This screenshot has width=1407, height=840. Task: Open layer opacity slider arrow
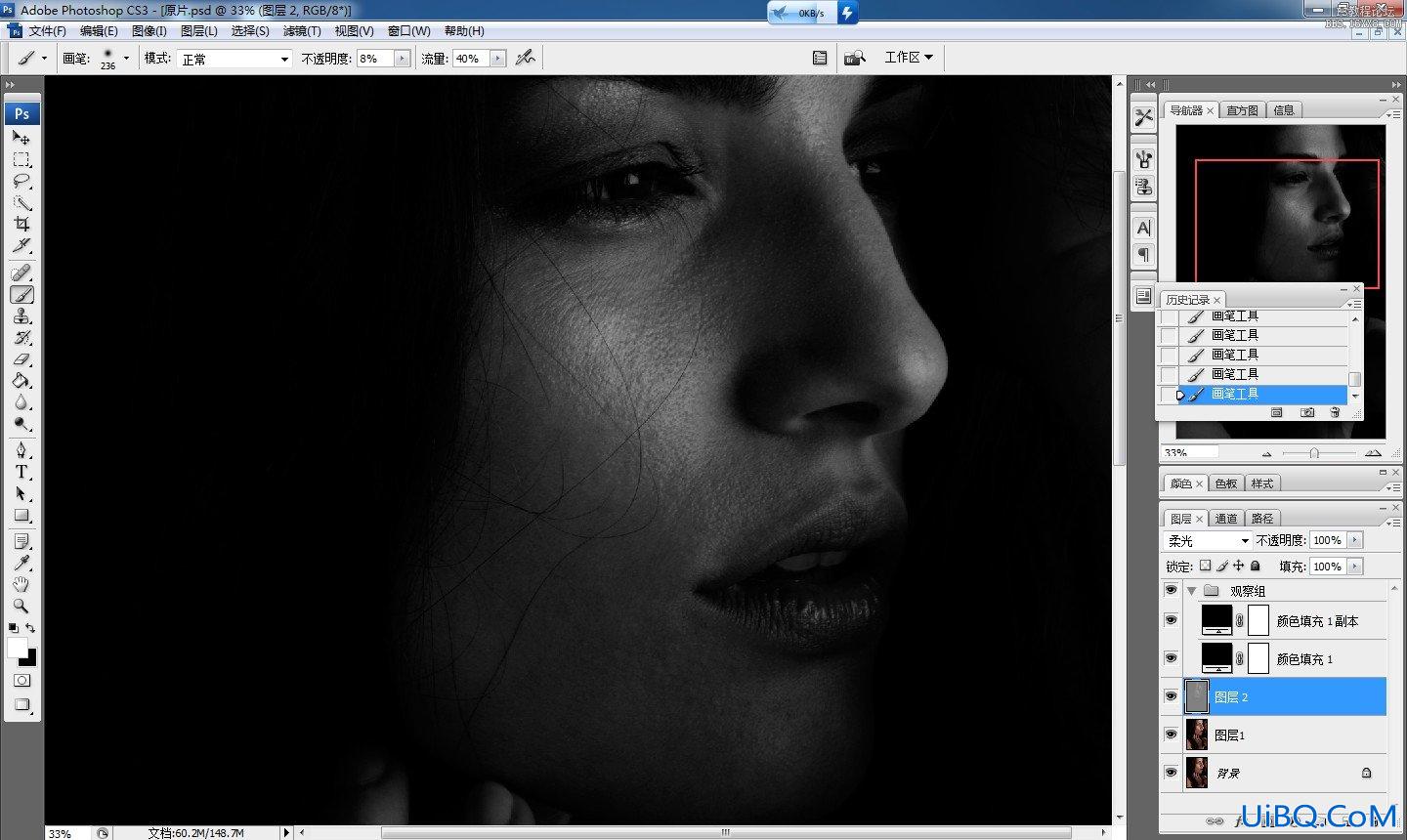pos(1354,540)
